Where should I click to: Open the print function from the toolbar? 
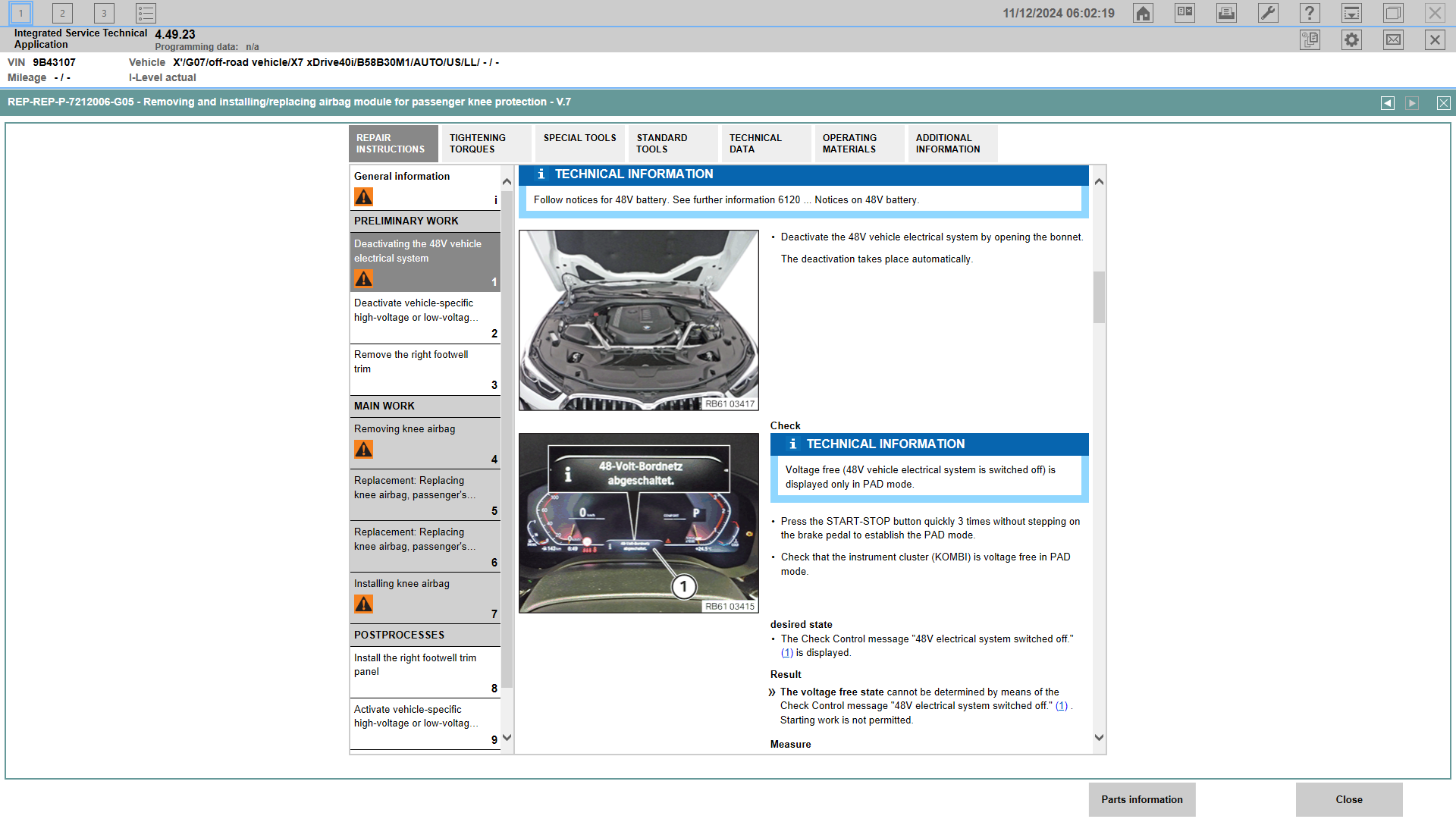tap(1226, 13)
